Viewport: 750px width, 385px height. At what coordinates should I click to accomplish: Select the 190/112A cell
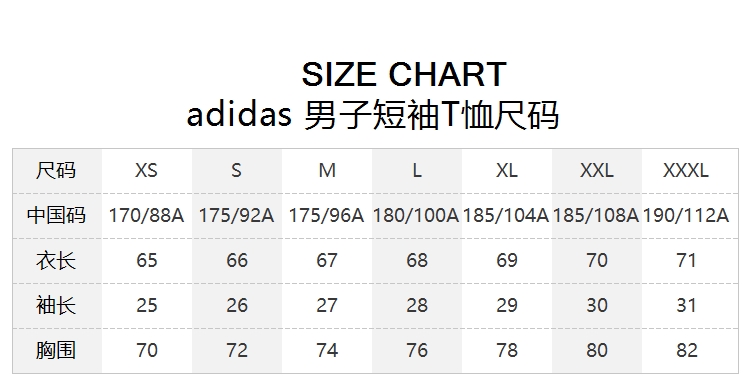pos(685,215)
